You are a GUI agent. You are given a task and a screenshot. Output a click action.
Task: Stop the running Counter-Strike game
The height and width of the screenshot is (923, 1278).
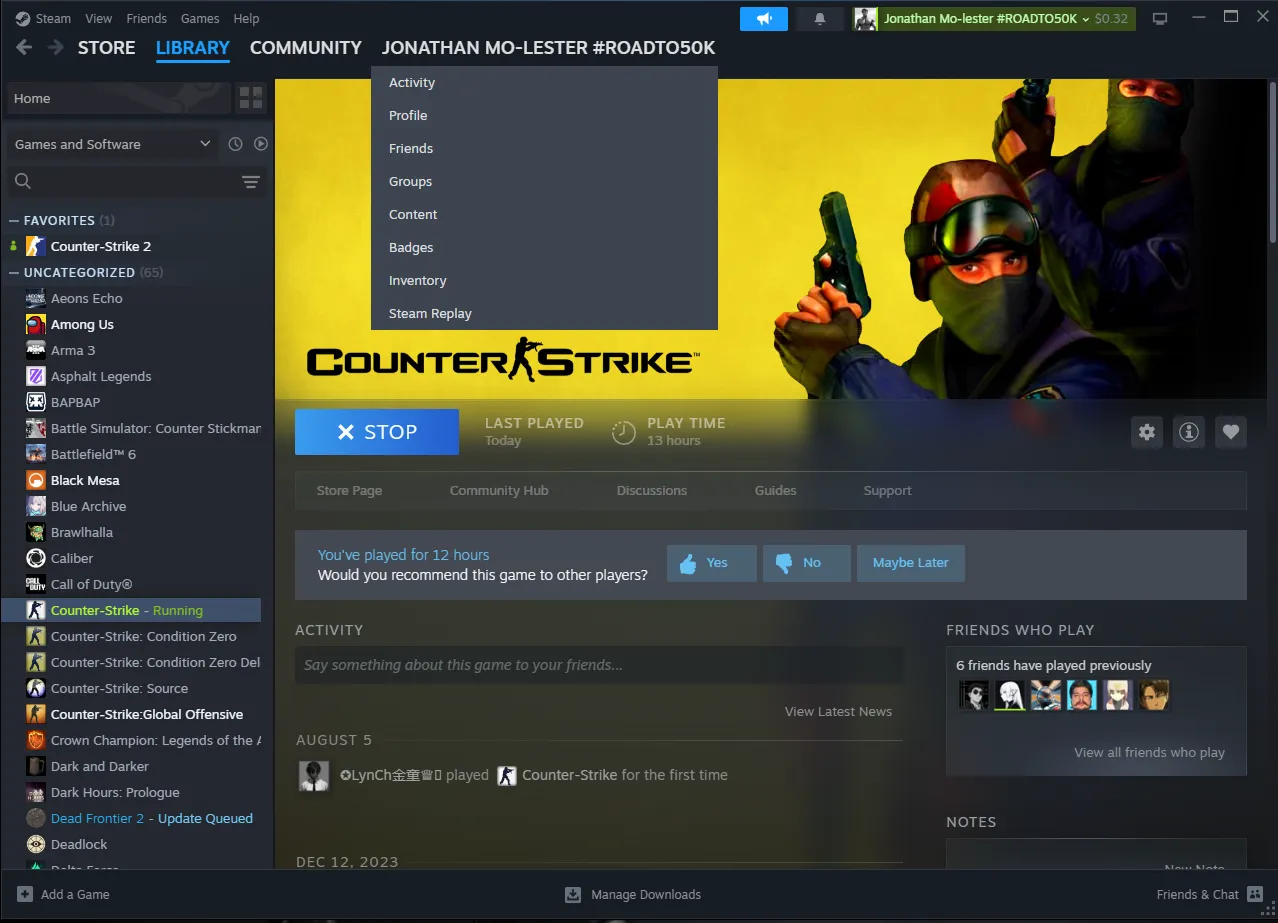tap(377, 432)
